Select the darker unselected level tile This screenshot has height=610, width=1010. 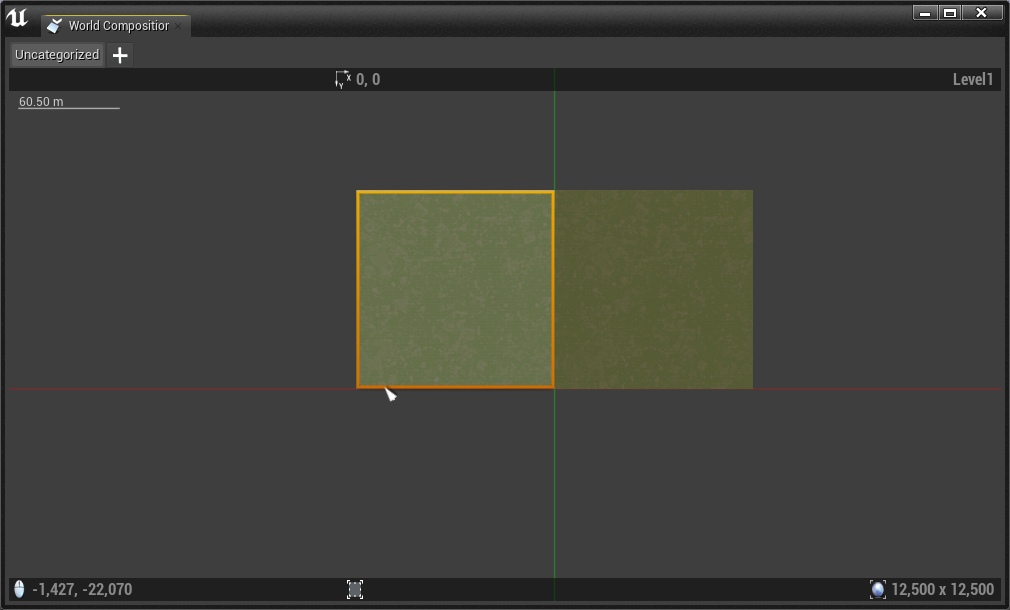654,289
